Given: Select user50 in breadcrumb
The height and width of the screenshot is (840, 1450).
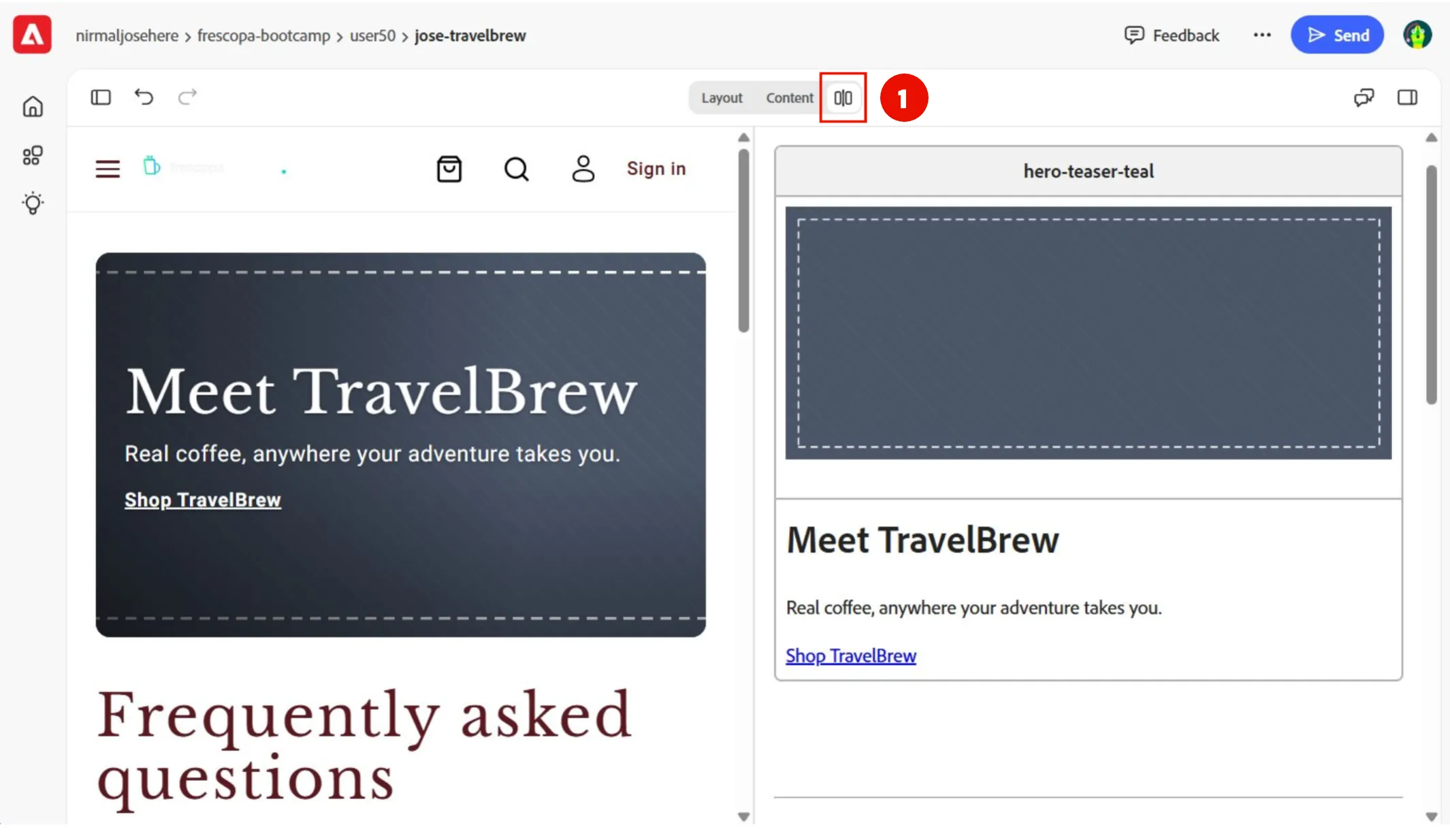Looking at the screenshot, I should (x=372, y=35).
